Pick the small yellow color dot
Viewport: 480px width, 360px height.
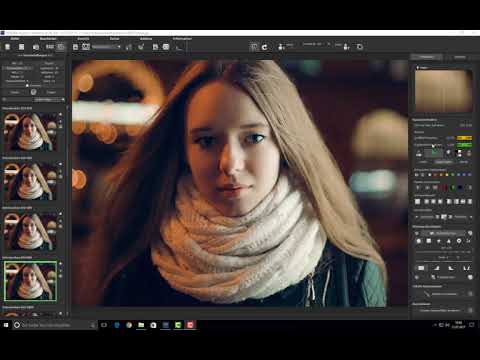click(x=447, y=174)
